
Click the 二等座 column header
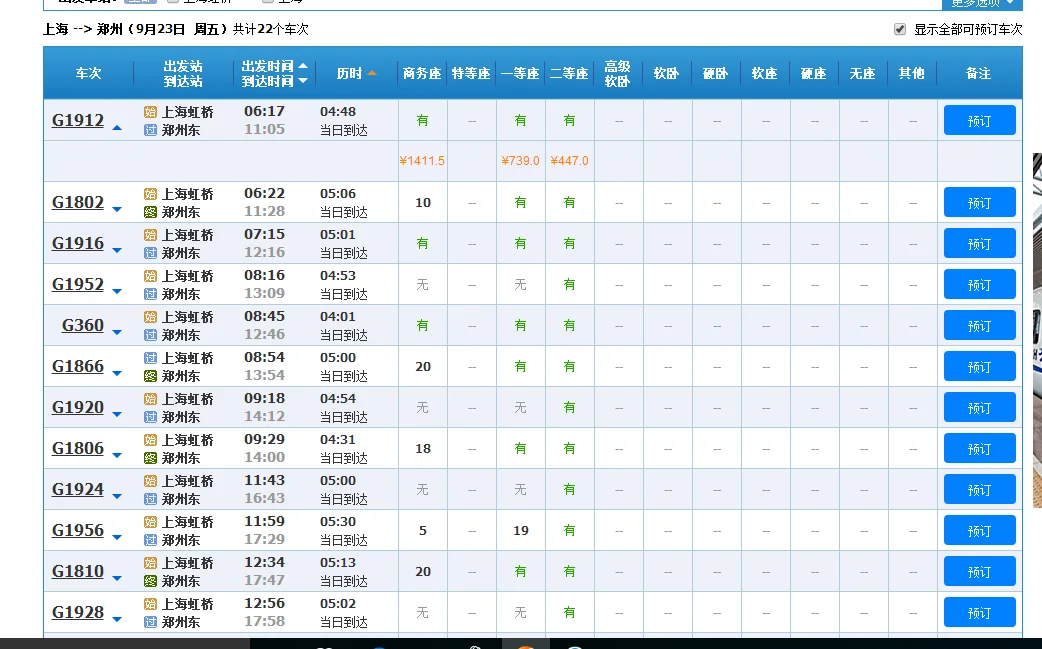[x=568, y=73]
